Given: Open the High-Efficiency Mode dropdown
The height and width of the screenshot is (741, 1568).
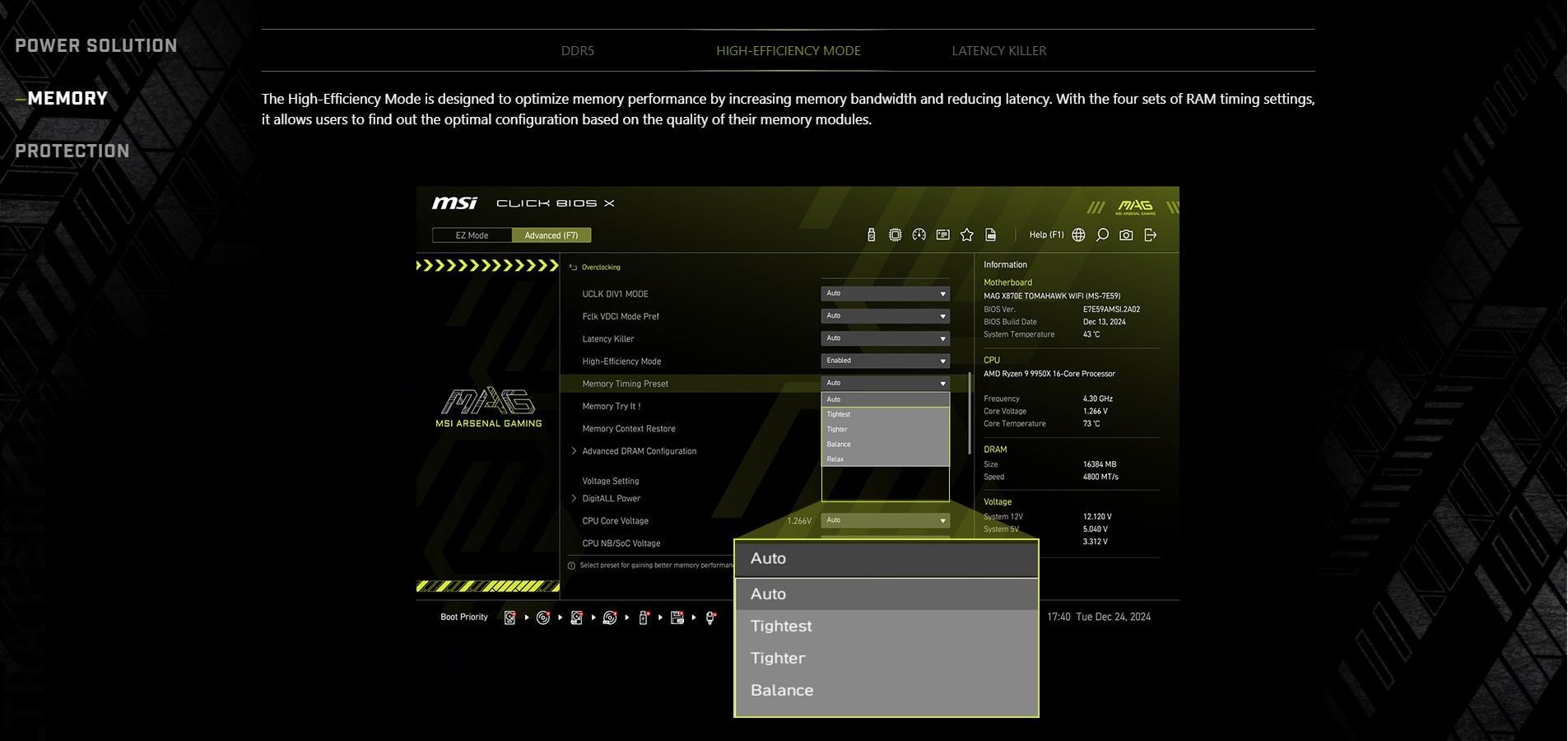Looking at the screenshot, I should point(885,361).
